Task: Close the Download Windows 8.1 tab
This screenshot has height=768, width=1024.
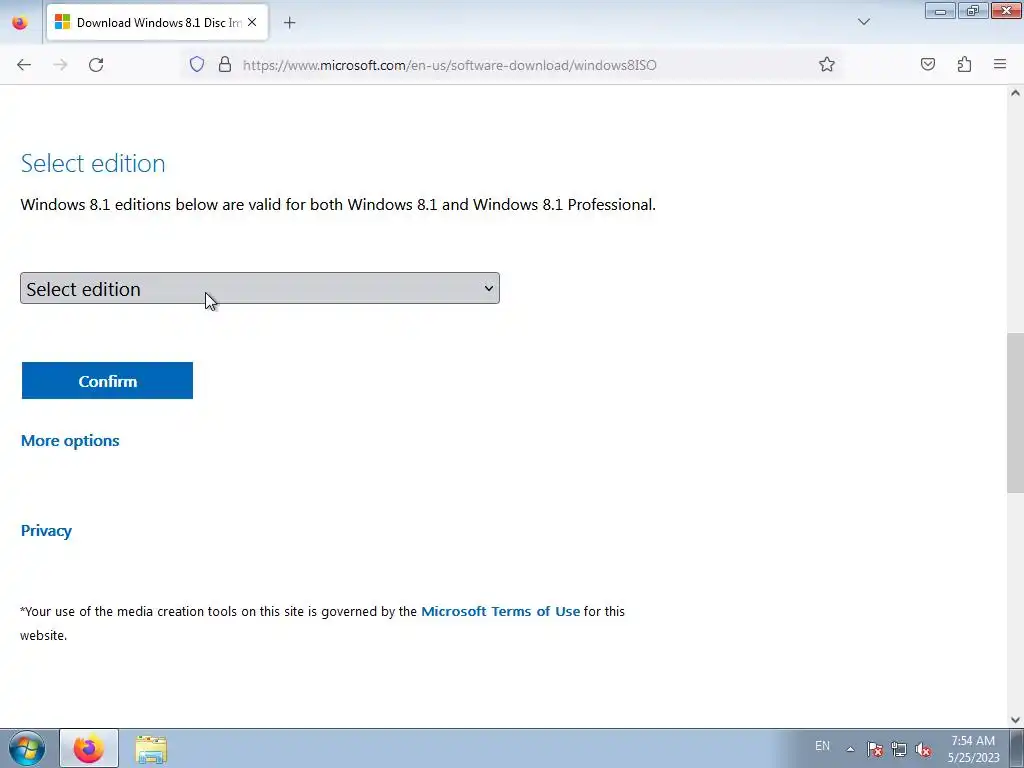Action: 252,22
